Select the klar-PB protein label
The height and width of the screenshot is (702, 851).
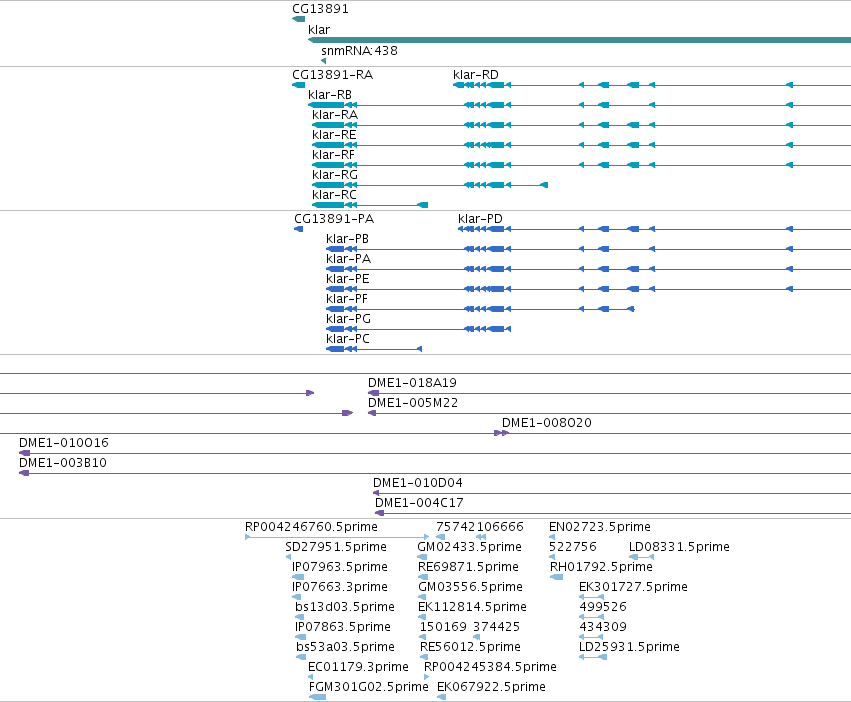click(x=347, y=239)
